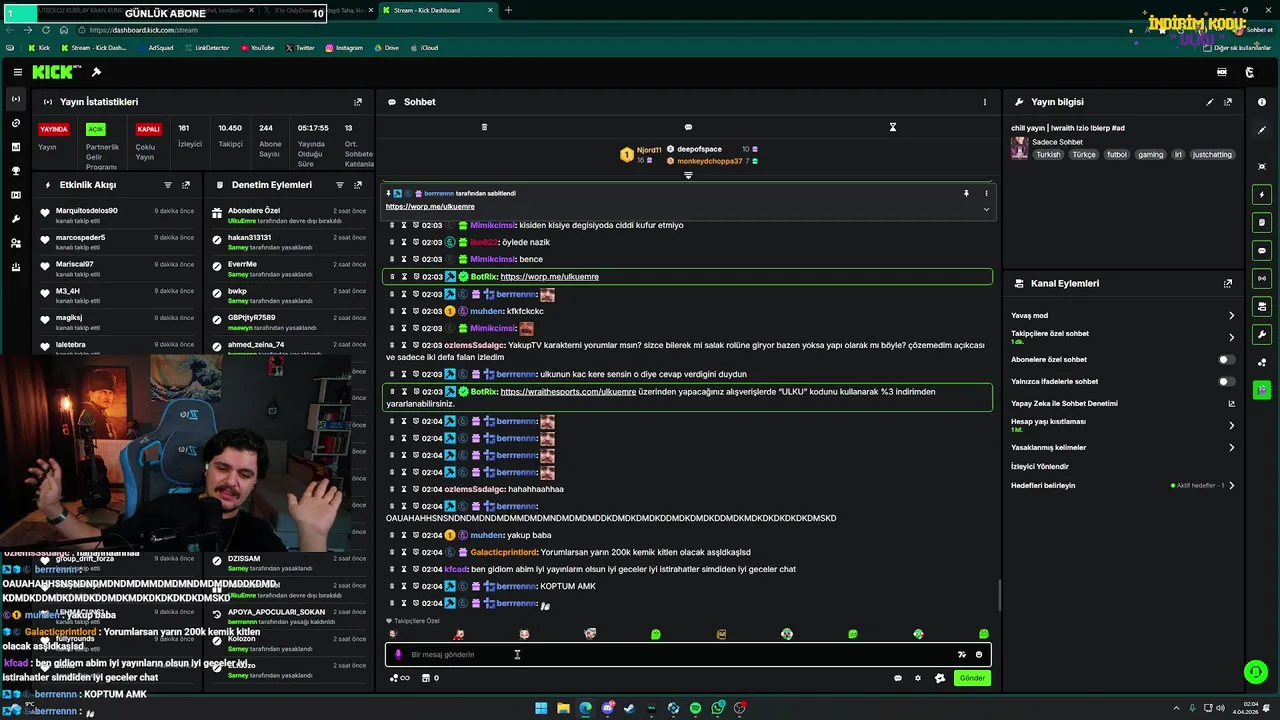Open the Windows Start menu
This screenshot has height=720, width=1280.
[x=541, y=708]
